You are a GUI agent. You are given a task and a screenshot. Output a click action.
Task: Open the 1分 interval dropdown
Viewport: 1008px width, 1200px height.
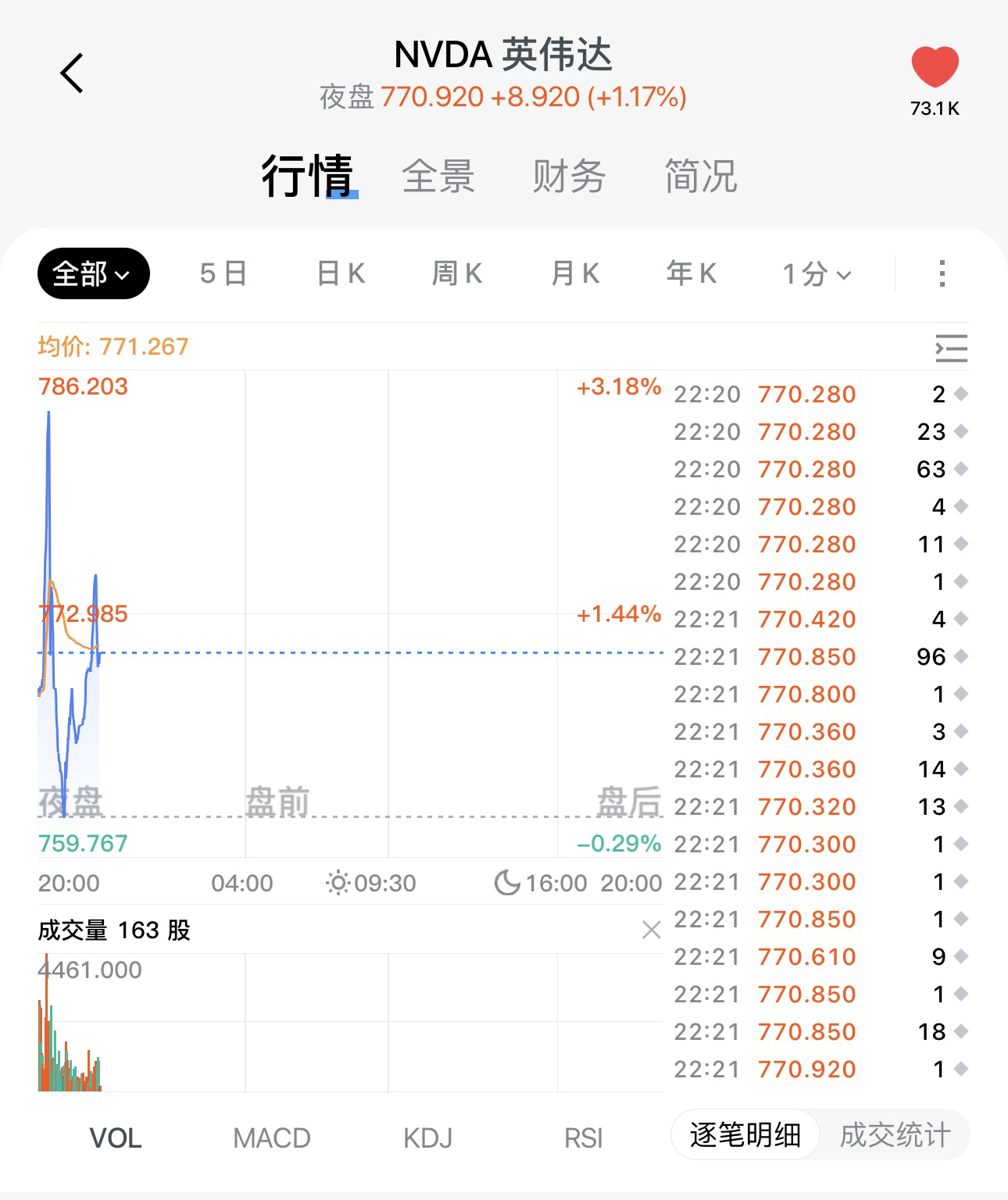point(817,274)
